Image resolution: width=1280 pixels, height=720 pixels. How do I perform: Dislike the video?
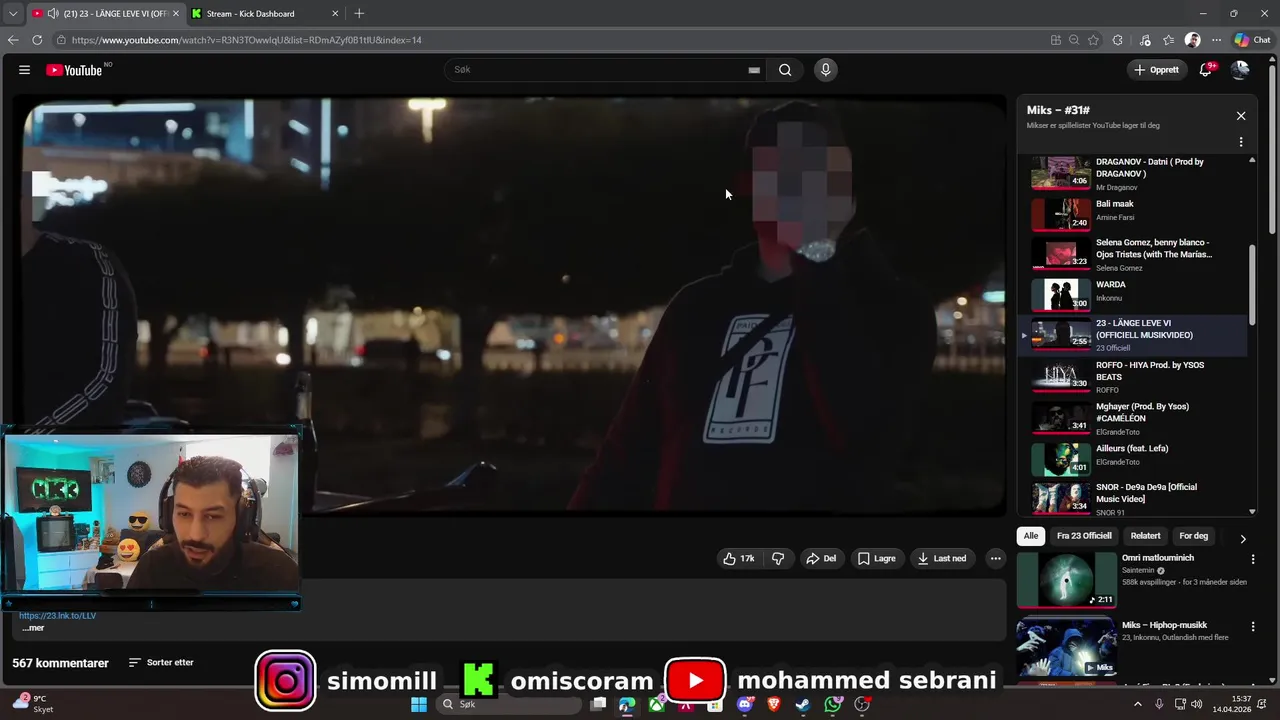(777, 558)
